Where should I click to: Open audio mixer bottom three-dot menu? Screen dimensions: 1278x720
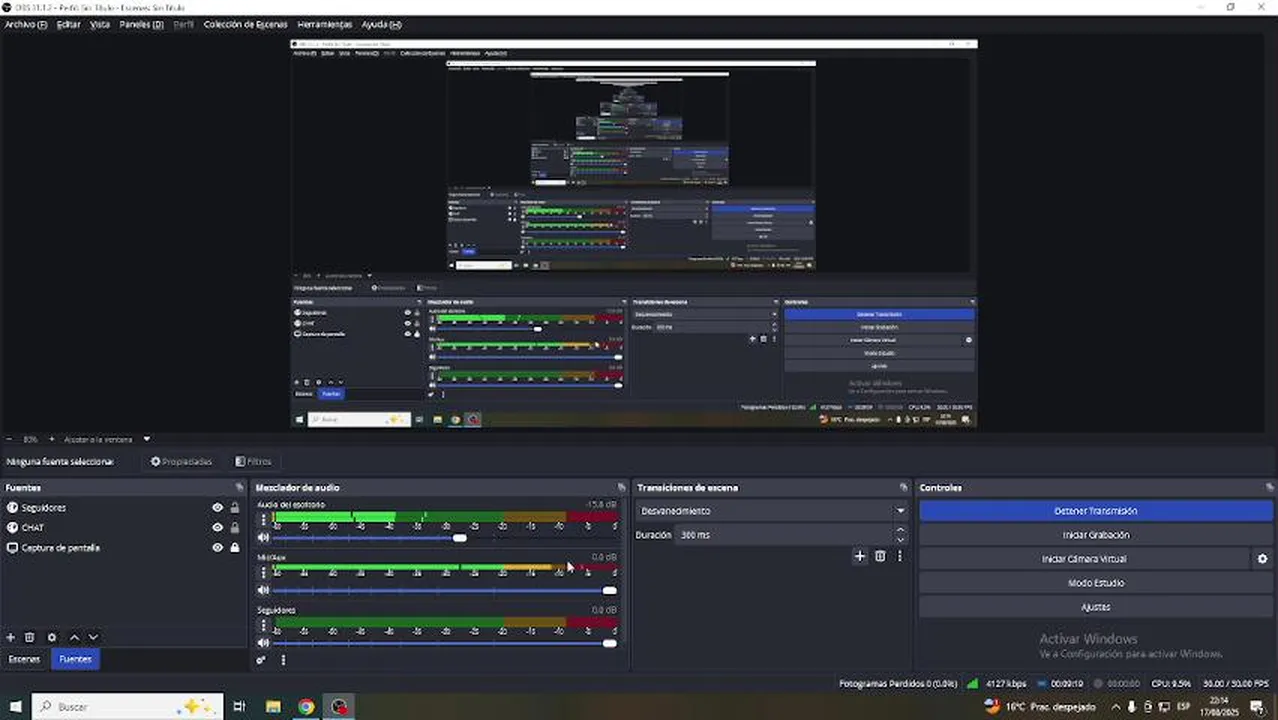coord(283,660)
